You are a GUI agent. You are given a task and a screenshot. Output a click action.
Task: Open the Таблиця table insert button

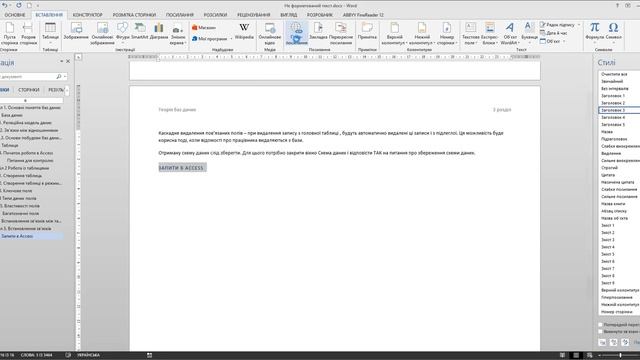[50, 33]
